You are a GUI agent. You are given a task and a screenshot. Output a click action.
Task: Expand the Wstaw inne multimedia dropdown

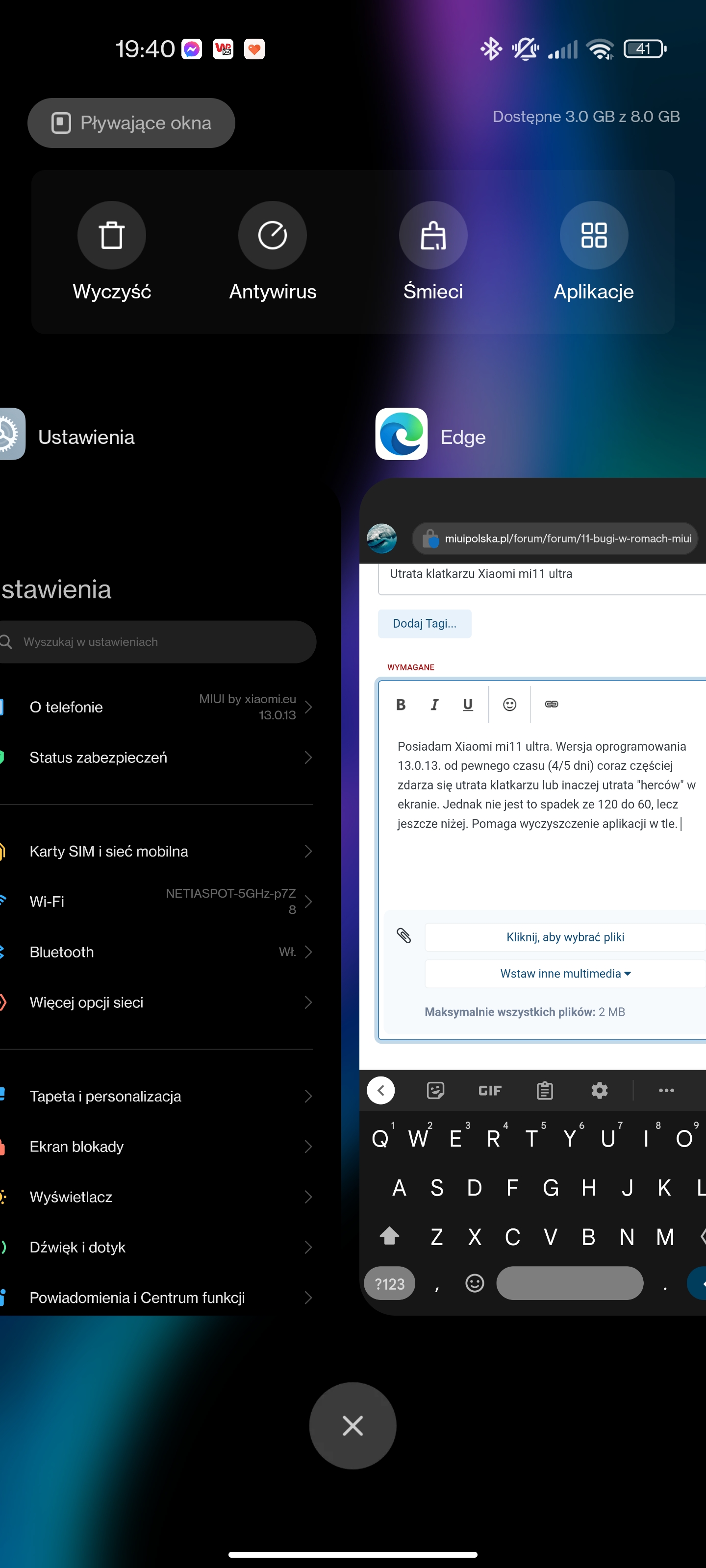[565, 973]
